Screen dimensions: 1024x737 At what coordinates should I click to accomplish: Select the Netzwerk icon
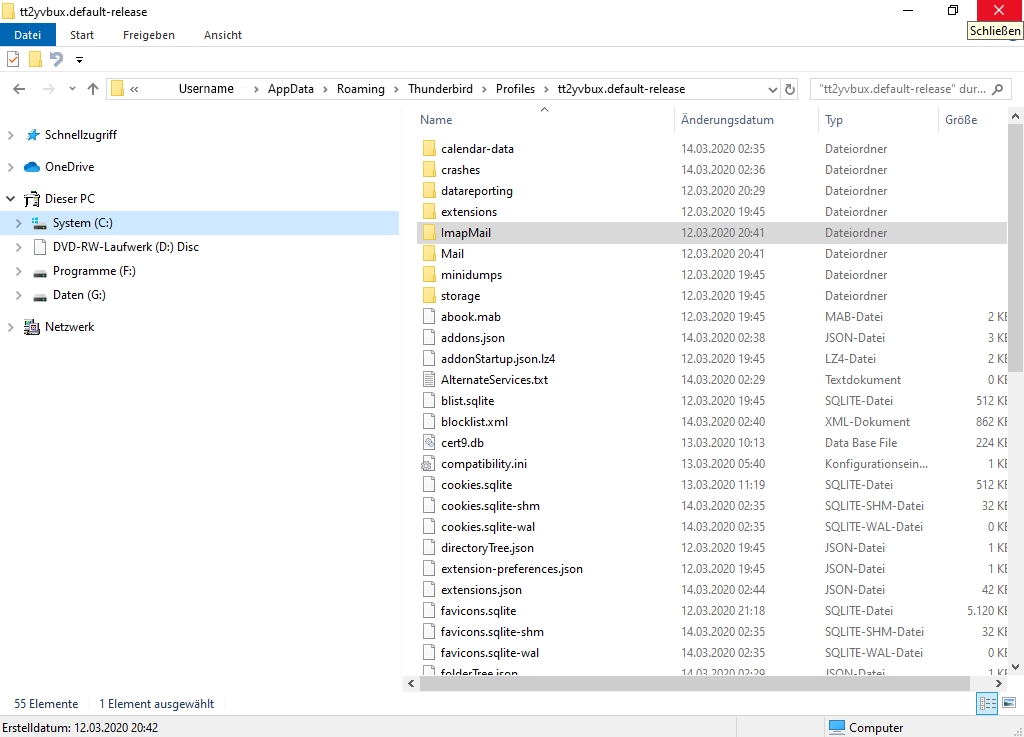32,327
